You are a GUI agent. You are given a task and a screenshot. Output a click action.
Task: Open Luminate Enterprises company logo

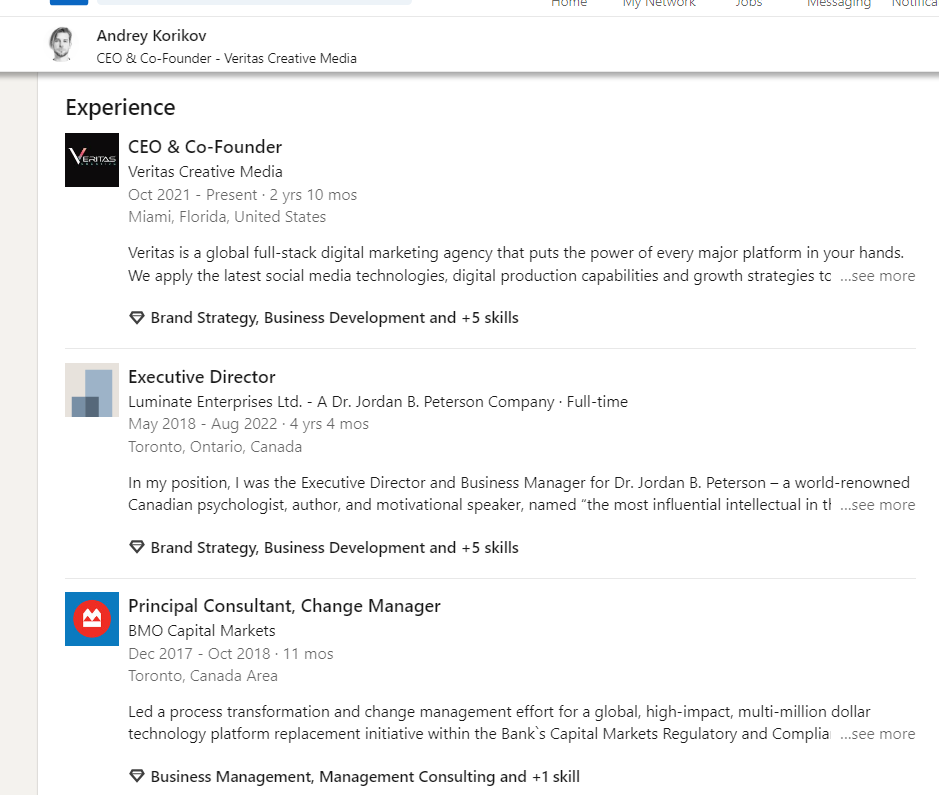[x=92, y=390]
